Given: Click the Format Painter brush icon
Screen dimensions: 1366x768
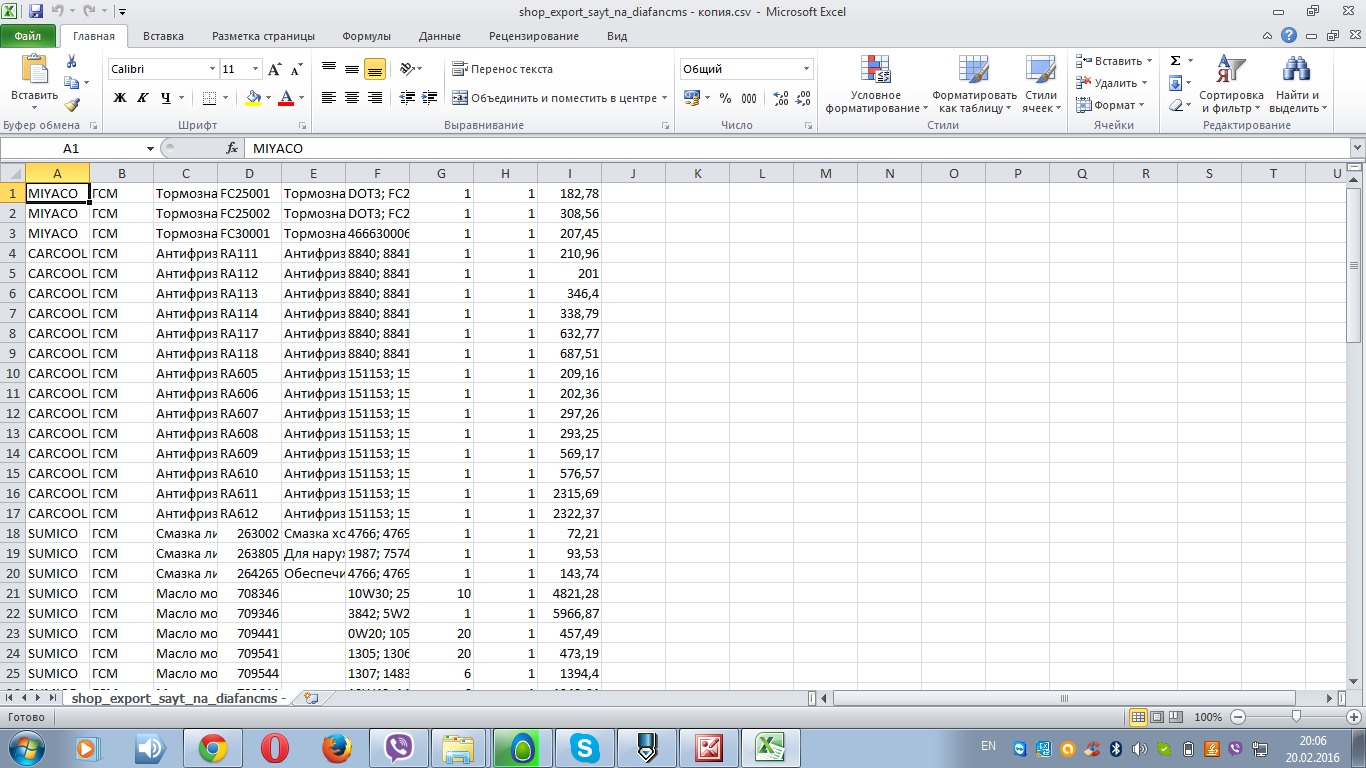Looking at the screenshot, I should [x=71, y=105].
